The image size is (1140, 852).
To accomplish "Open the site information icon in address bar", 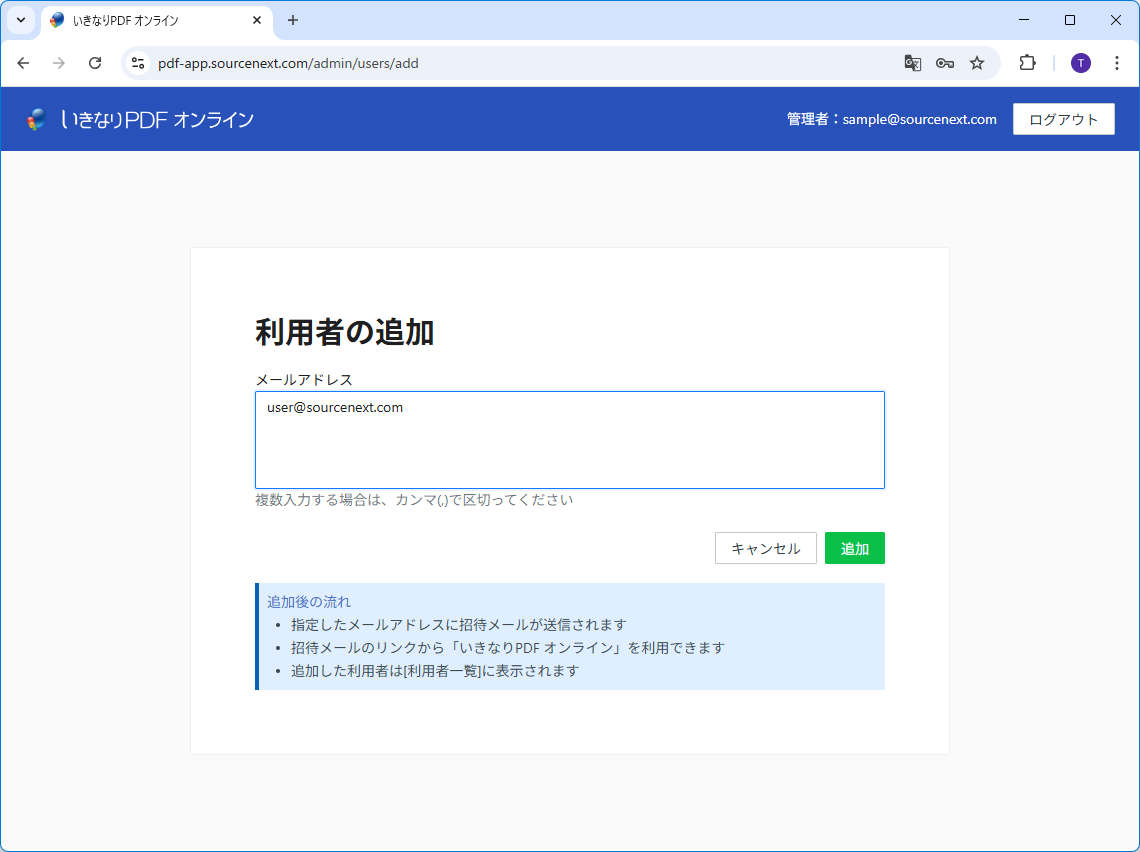I will click(138, 63).
